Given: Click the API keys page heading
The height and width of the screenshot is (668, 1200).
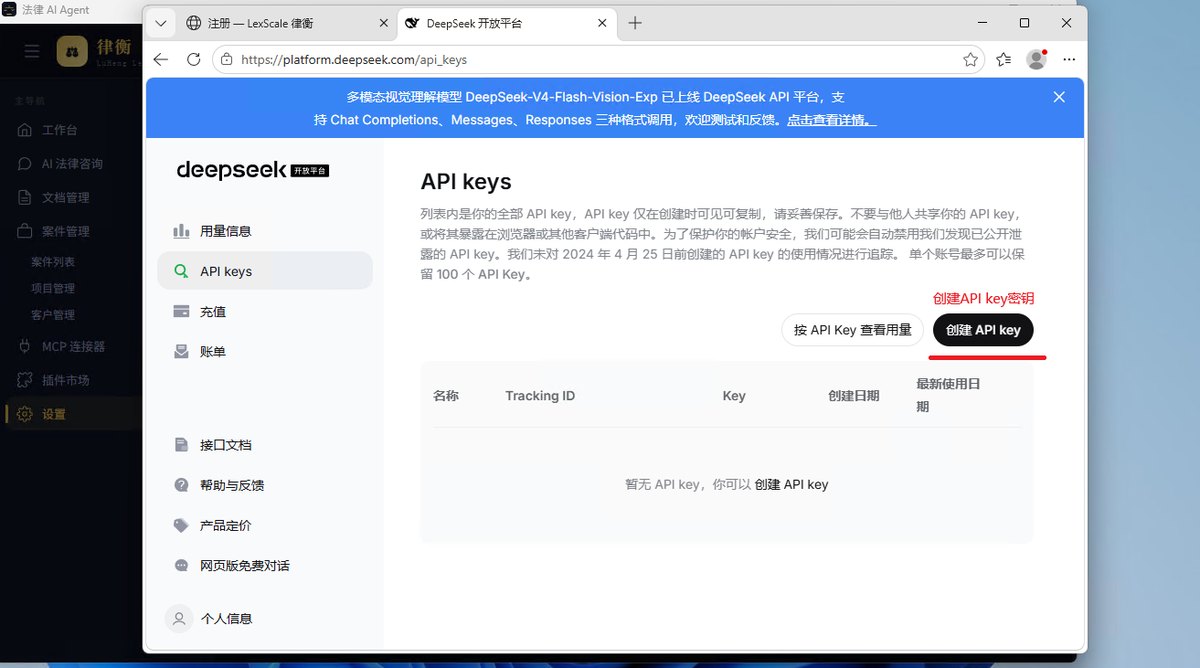Looking at the screenshot, I should (x=466, y=182).
